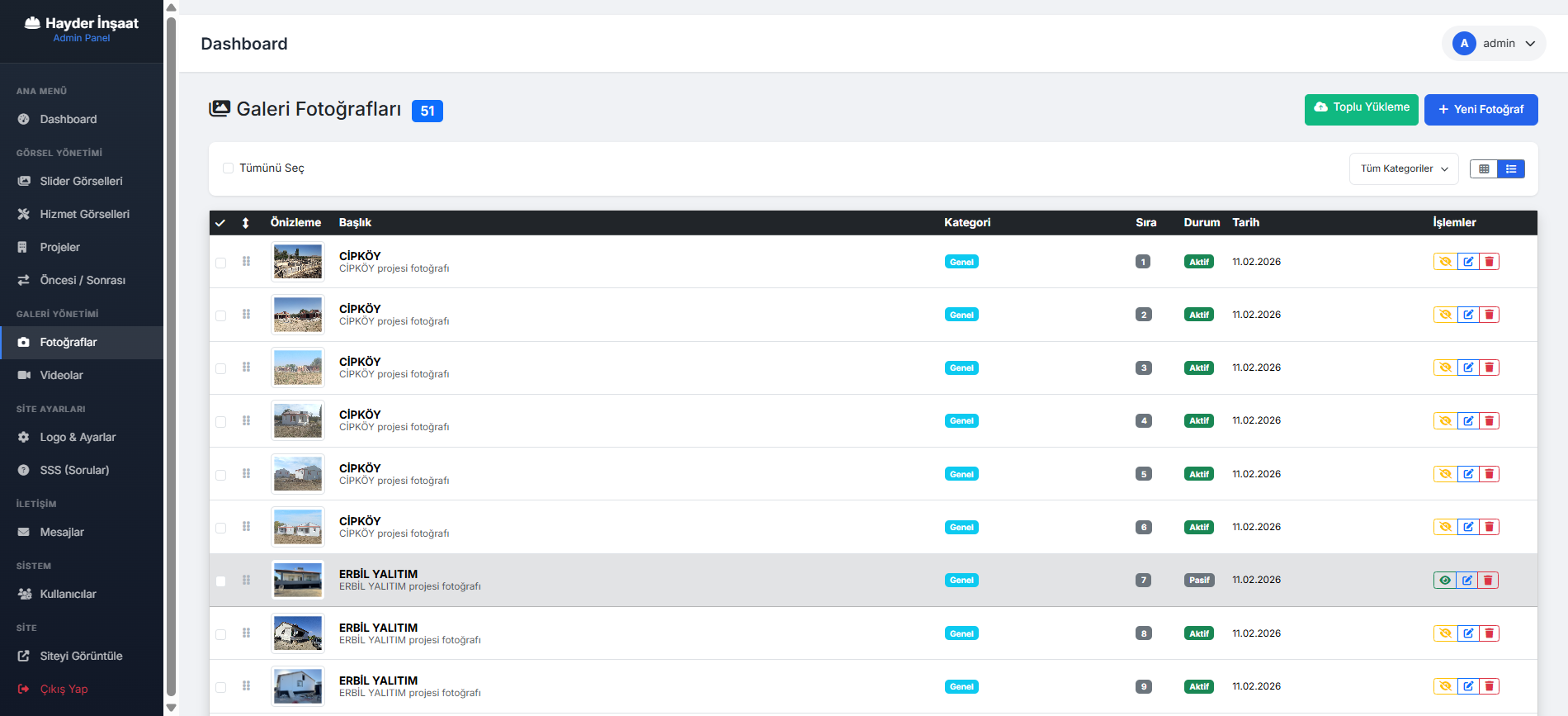Edit the photo in row 8
1568x716 pixels.
[1468, 633]
